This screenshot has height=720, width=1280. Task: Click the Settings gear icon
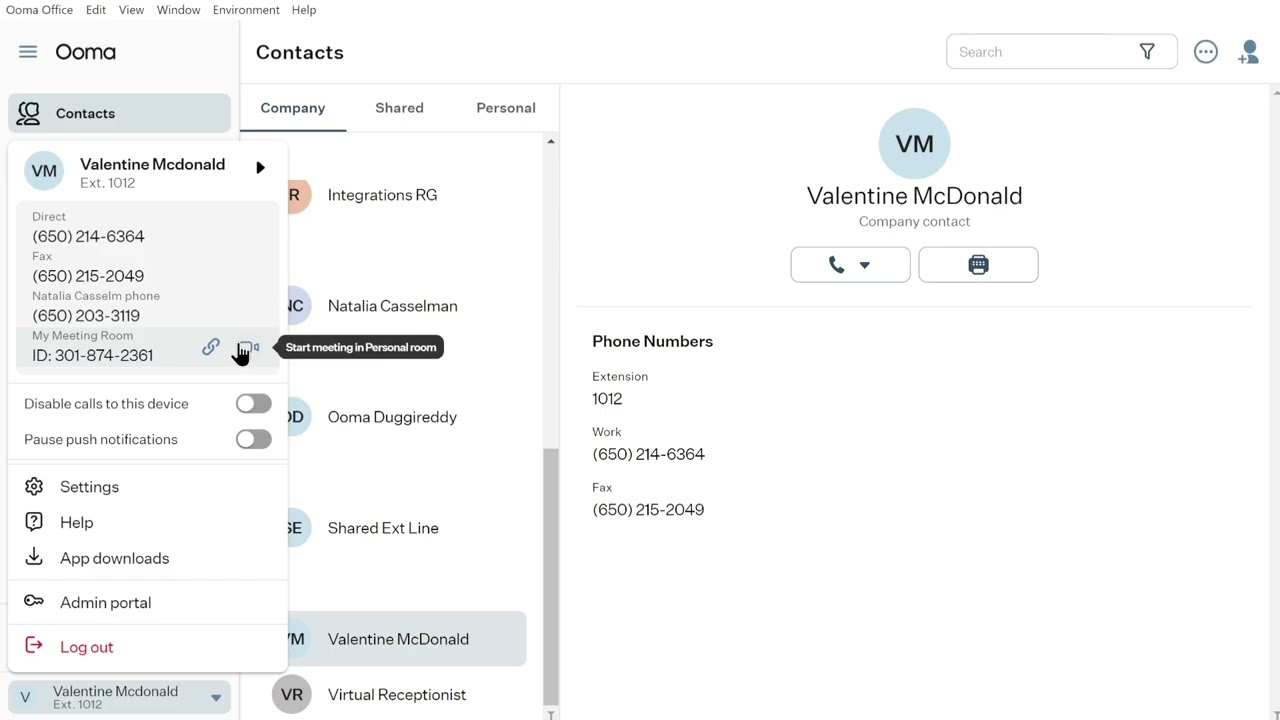[x=34, y=487]
